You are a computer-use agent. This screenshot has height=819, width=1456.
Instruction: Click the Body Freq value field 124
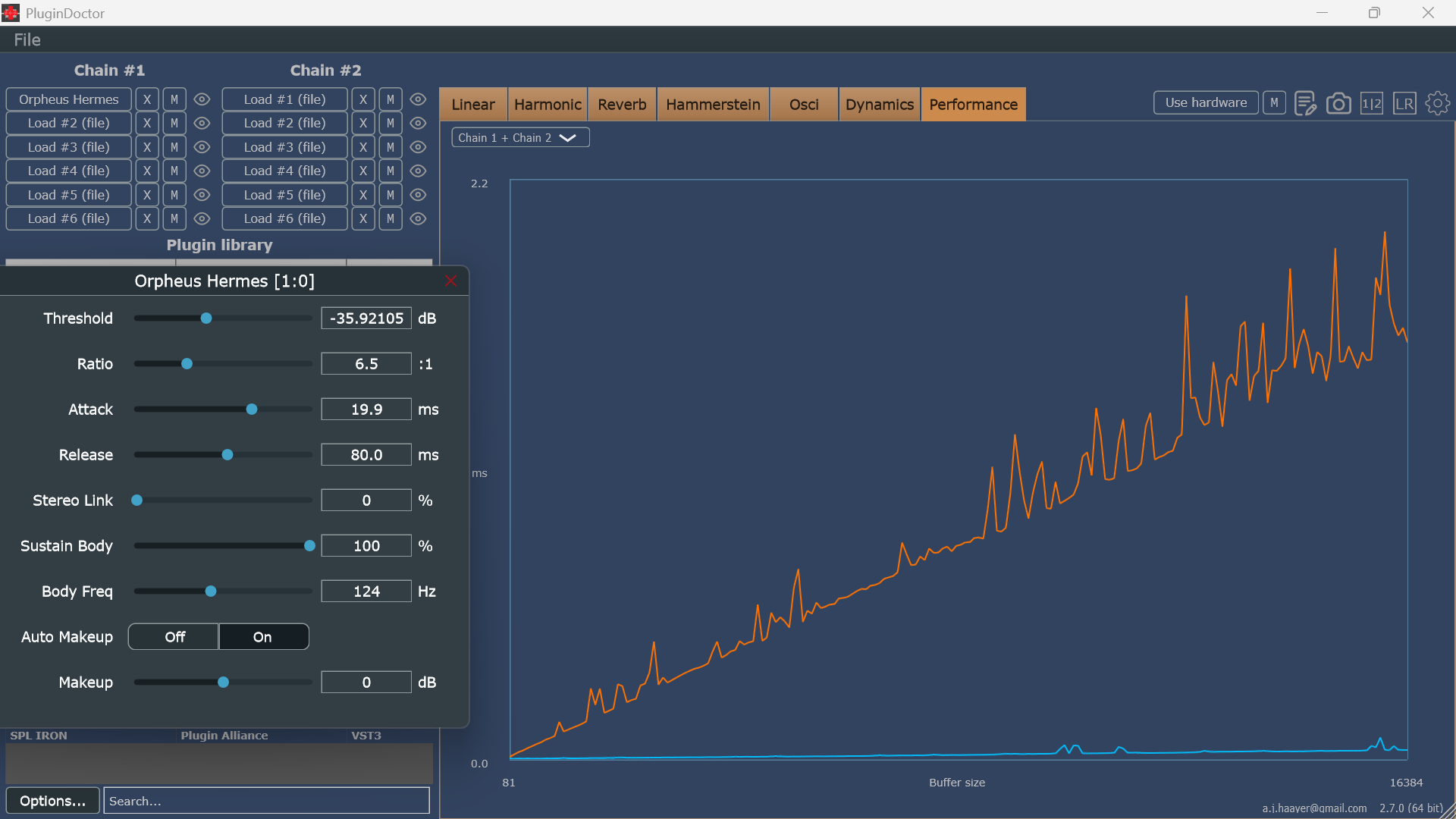[x=366, y=591]
